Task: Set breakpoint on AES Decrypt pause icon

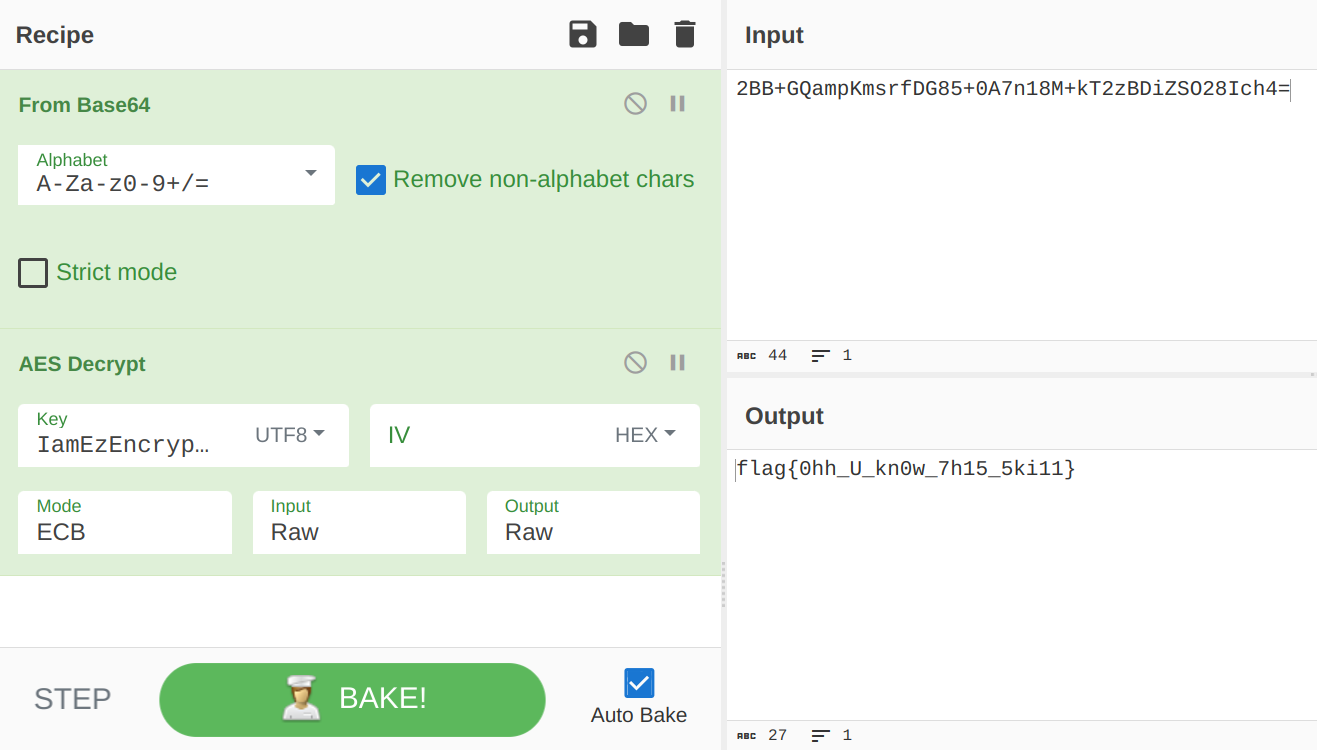Action: [678, 363]
